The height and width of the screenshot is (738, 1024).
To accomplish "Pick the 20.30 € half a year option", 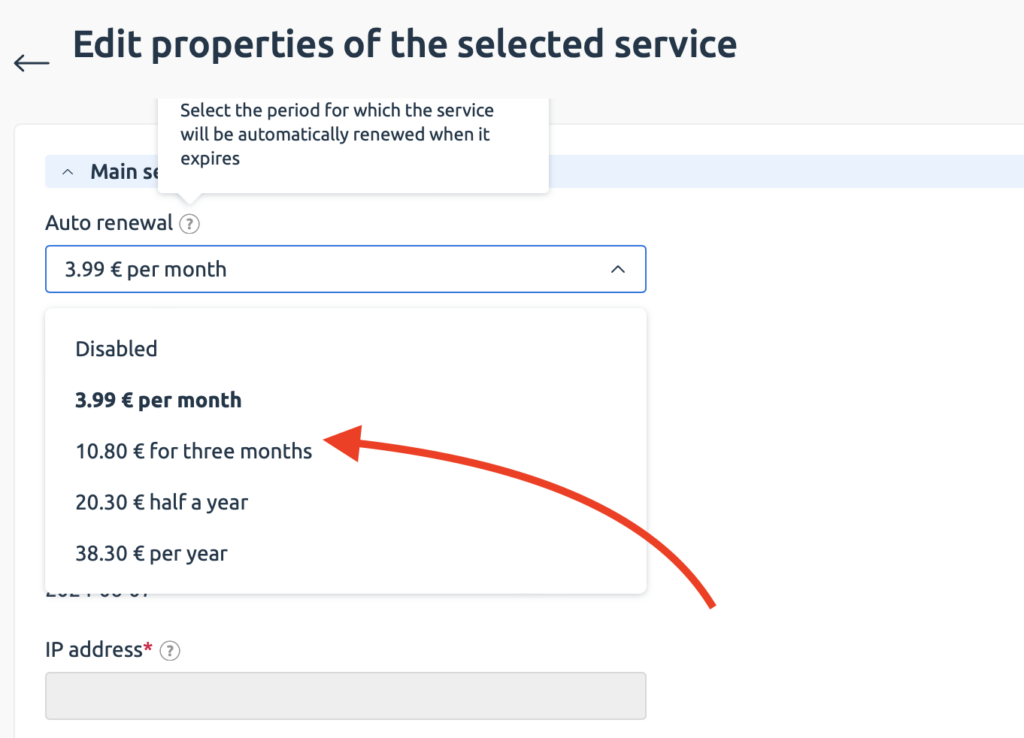I will [161, 502].
